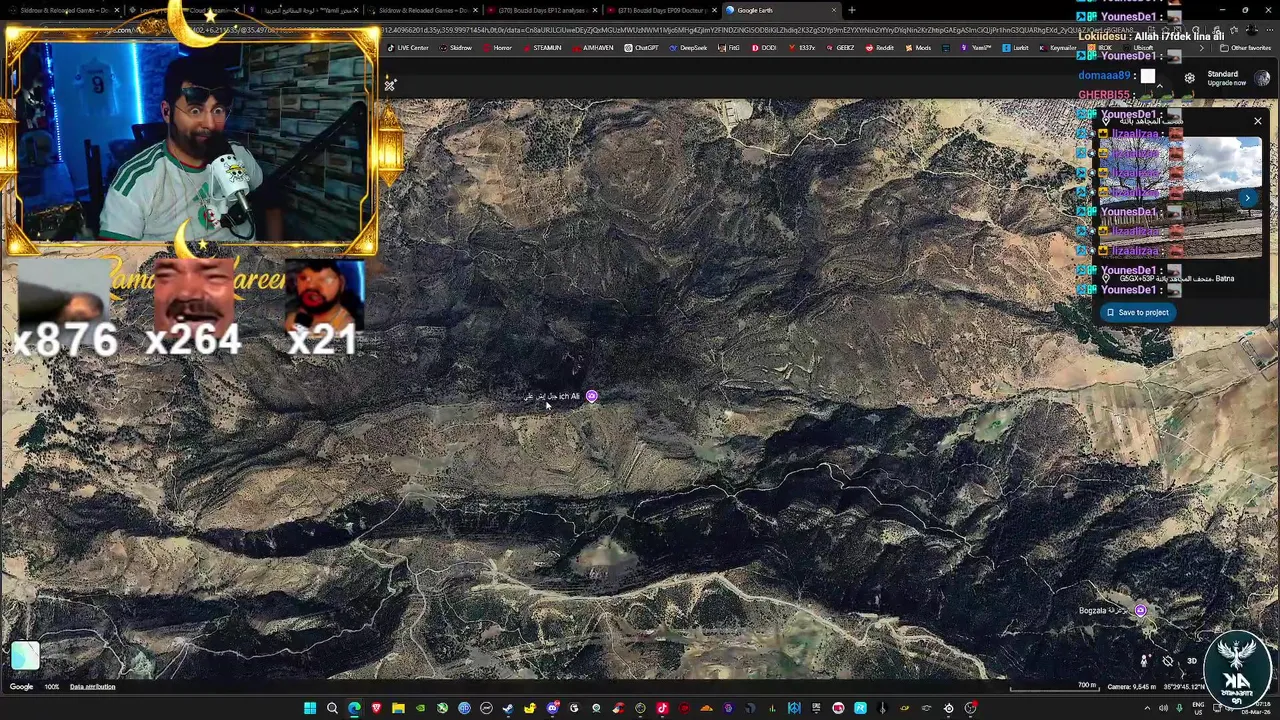Activate the Street View pegman icon
The height and width of the screenshot is (720, 1280).
pos(1144,661)
